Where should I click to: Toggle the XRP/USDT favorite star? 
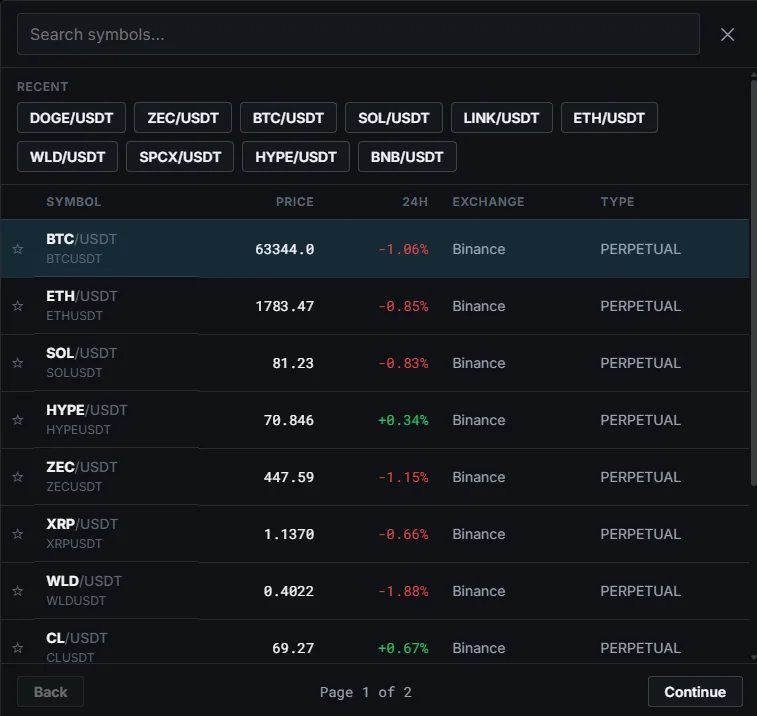point(18,533)
